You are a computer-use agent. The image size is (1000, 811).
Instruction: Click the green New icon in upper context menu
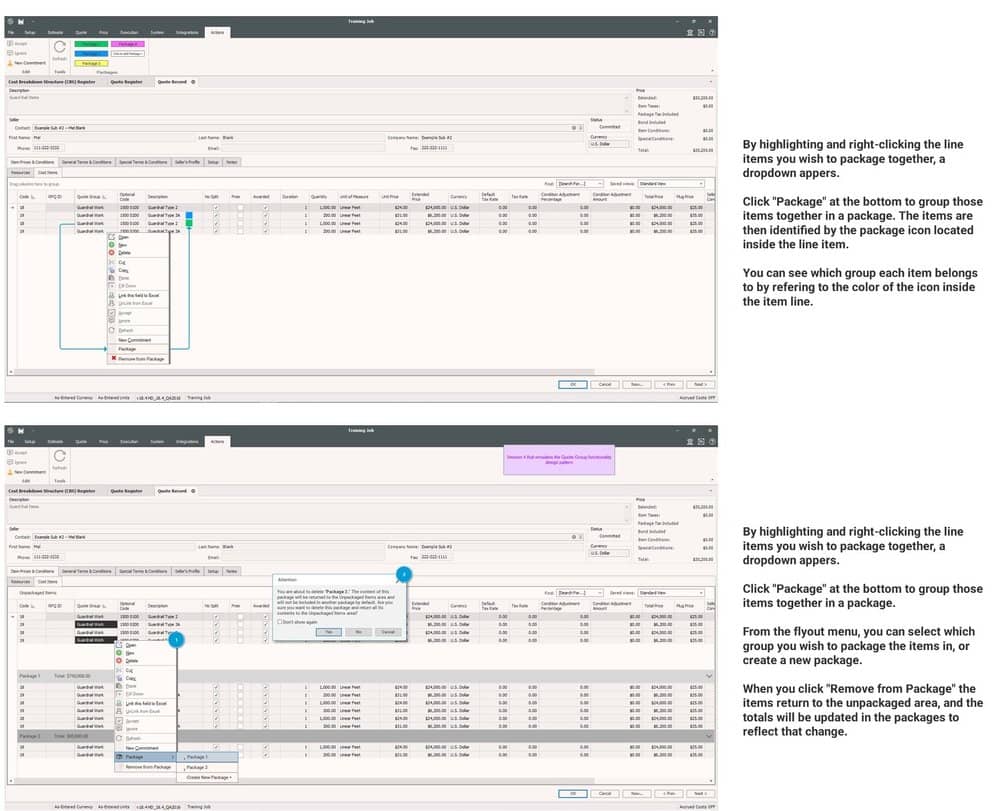[x=112, y=244]
